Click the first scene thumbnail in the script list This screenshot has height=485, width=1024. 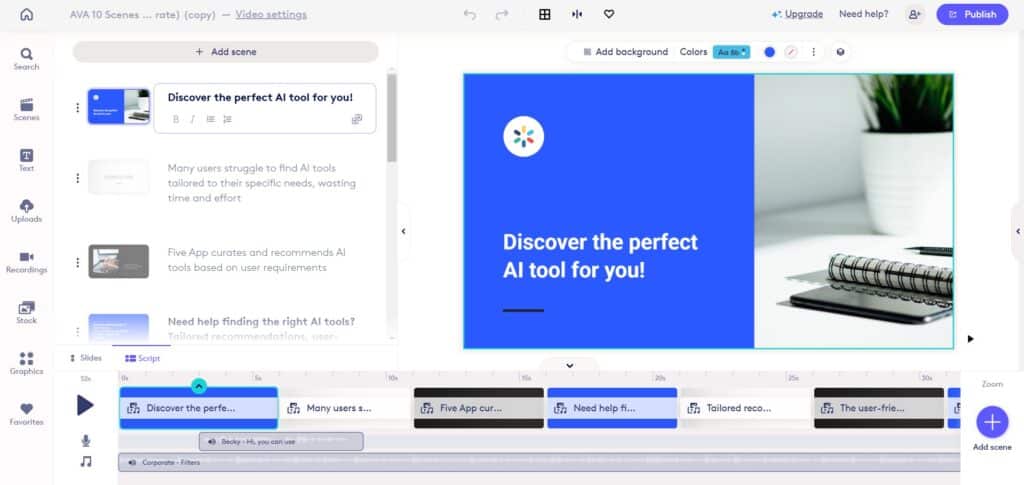click(119, 106)
